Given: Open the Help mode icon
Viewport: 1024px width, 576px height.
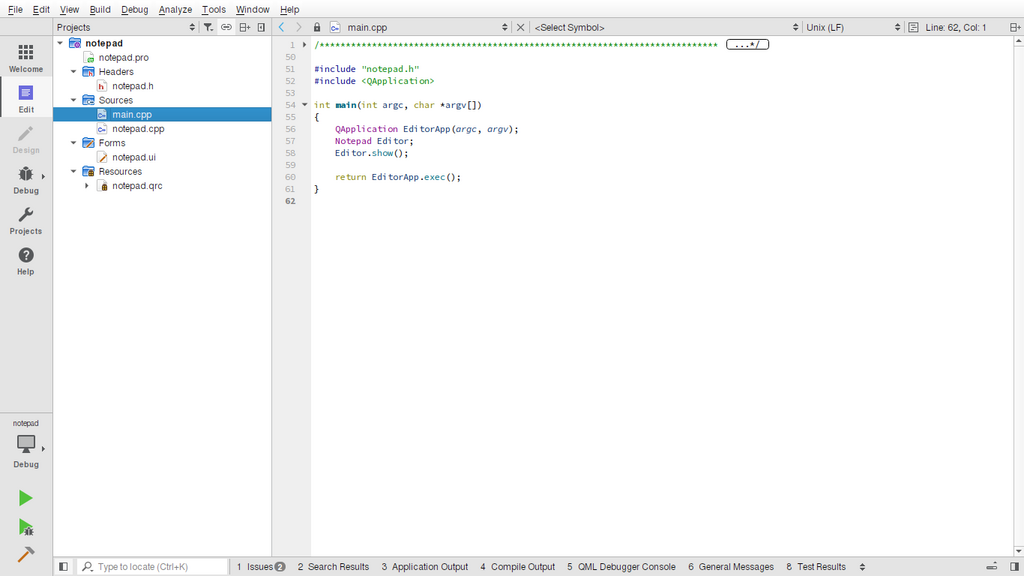Looking at the screenshot, I should coord(25,261).
